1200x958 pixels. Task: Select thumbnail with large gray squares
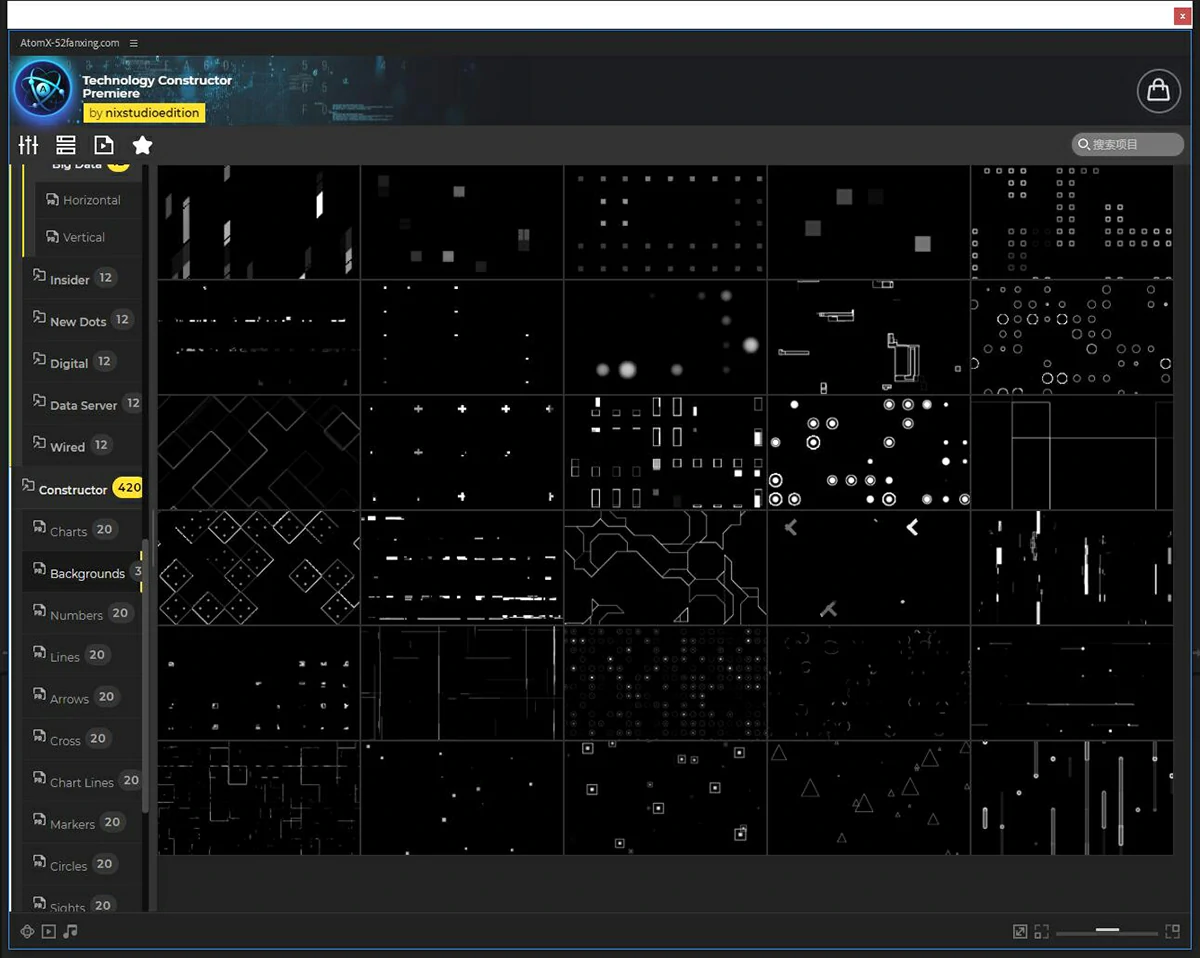coord(868,222)
